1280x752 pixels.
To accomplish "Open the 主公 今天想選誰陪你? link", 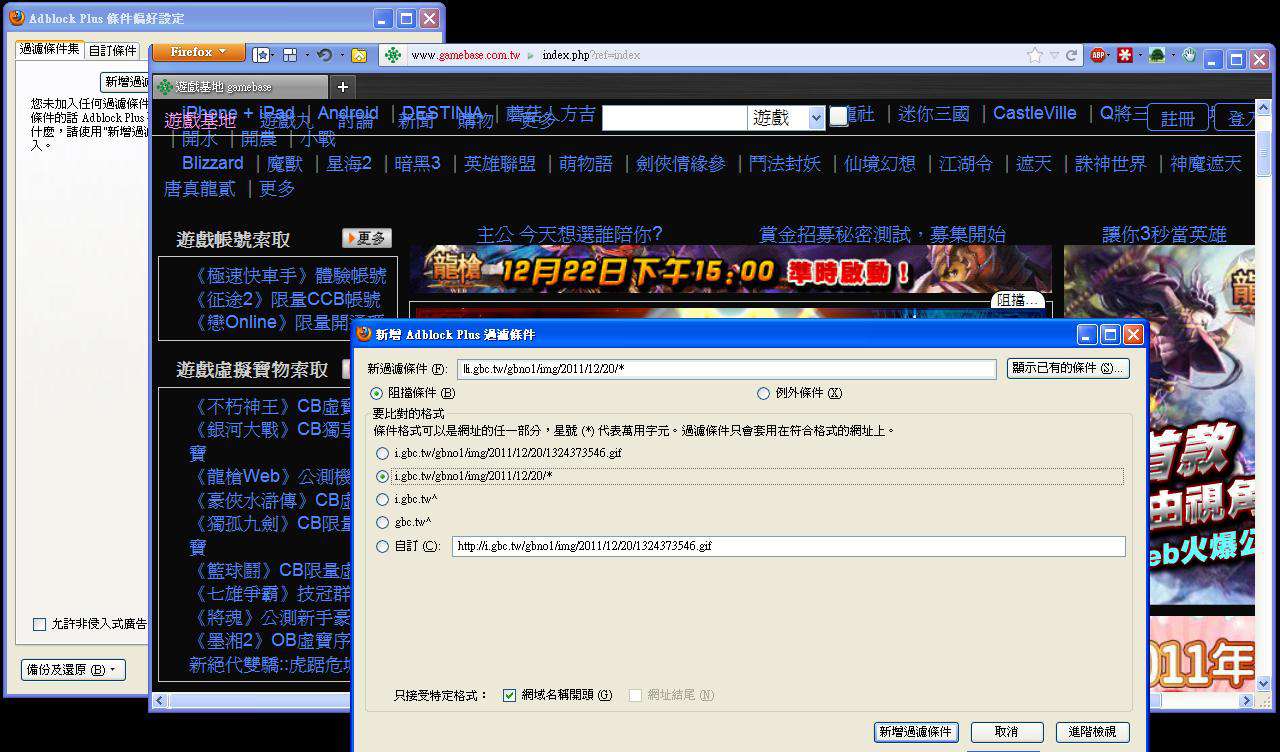I will coord(569,235).
